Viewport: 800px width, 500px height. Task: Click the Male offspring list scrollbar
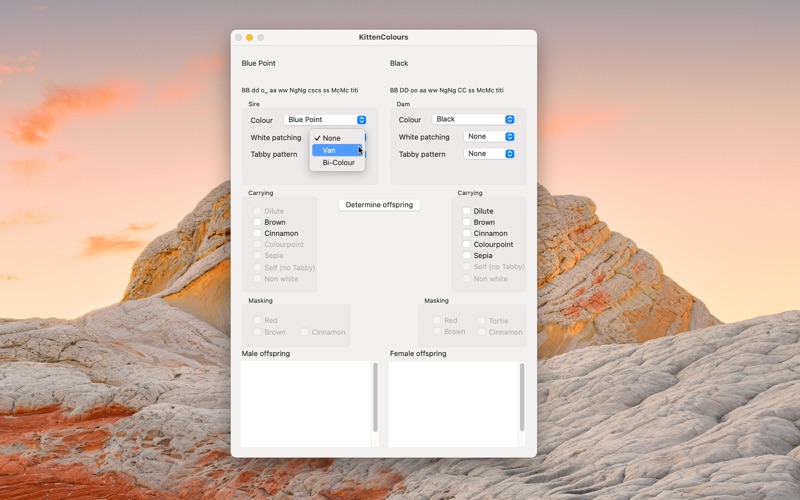point(376,397)
